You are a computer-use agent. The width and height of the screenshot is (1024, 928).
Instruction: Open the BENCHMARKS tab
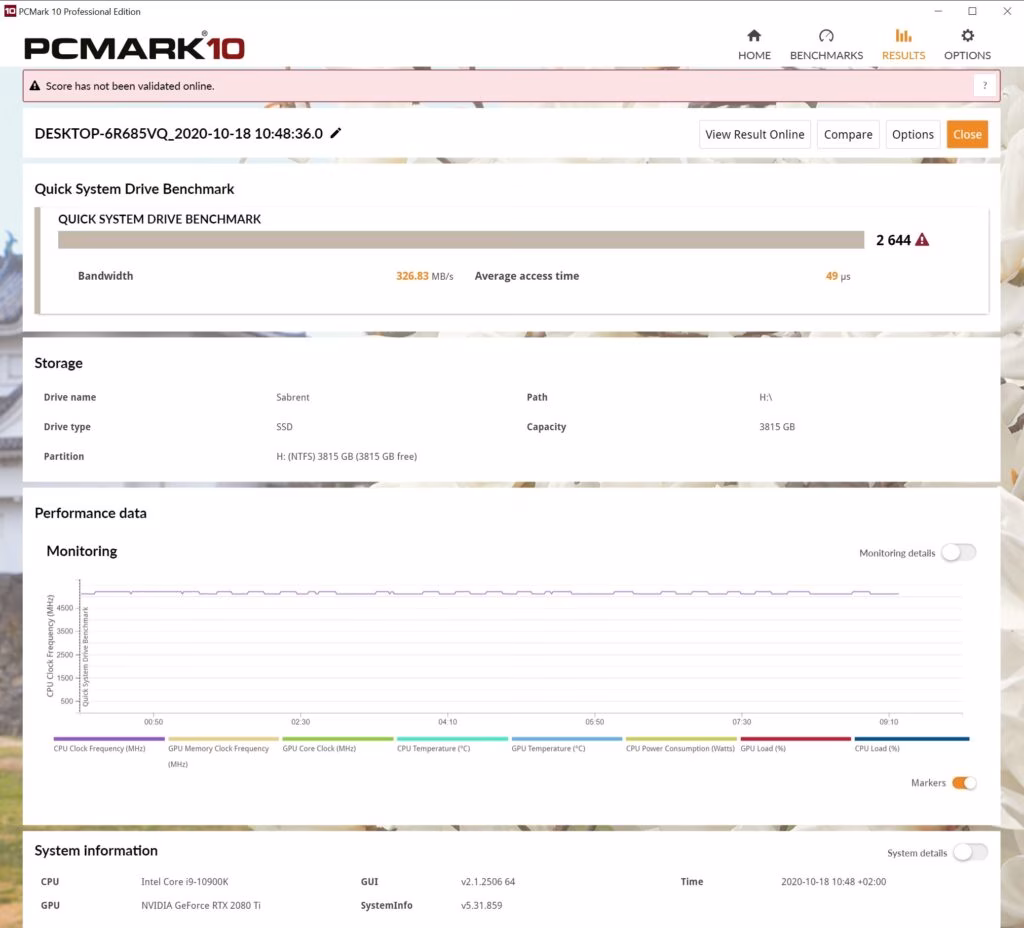826,44
